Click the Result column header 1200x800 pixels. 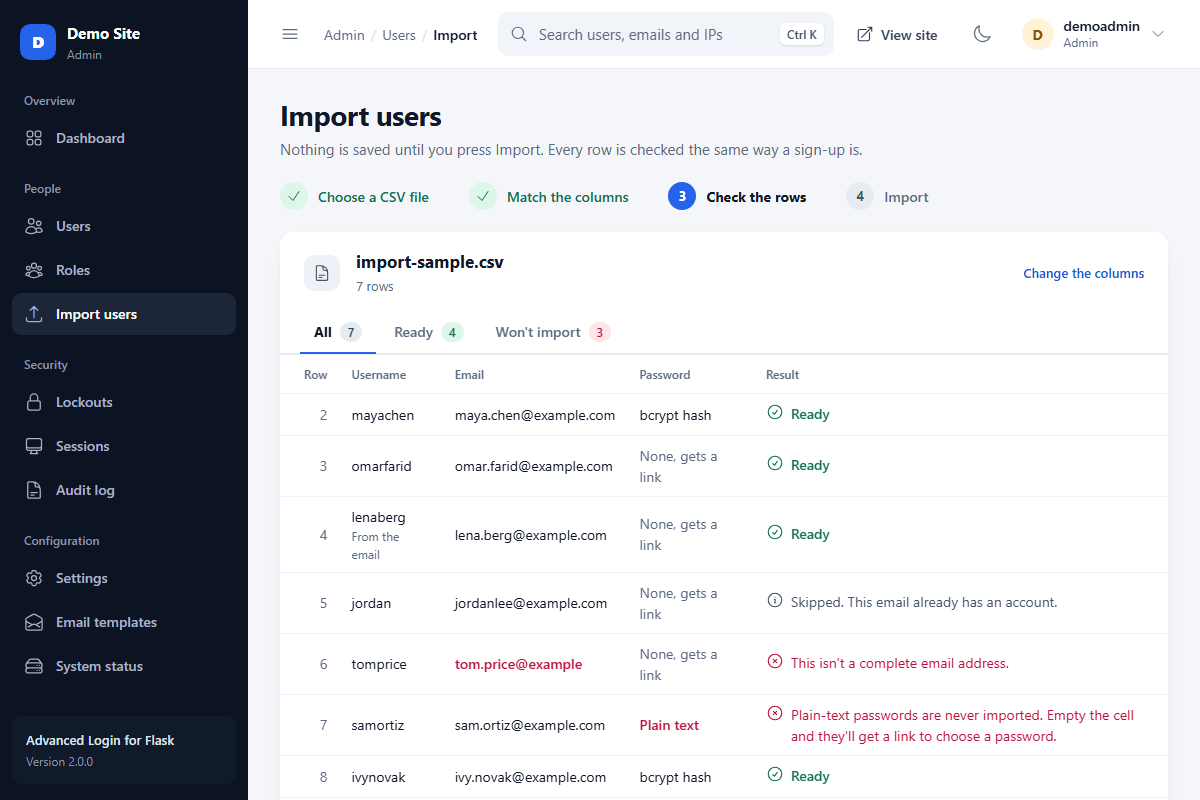[782, 375]
